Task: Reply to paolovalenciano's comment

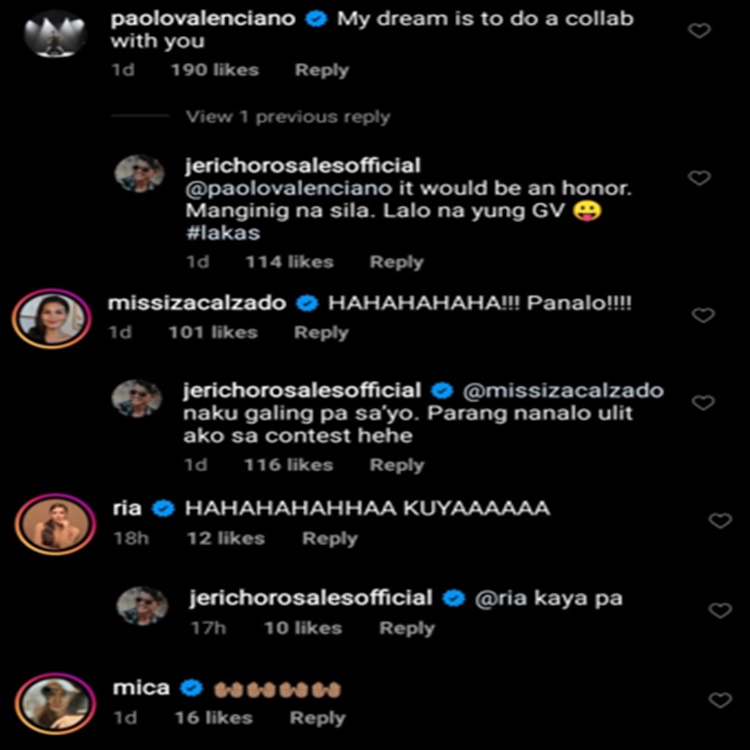Action: click(321, 70)
